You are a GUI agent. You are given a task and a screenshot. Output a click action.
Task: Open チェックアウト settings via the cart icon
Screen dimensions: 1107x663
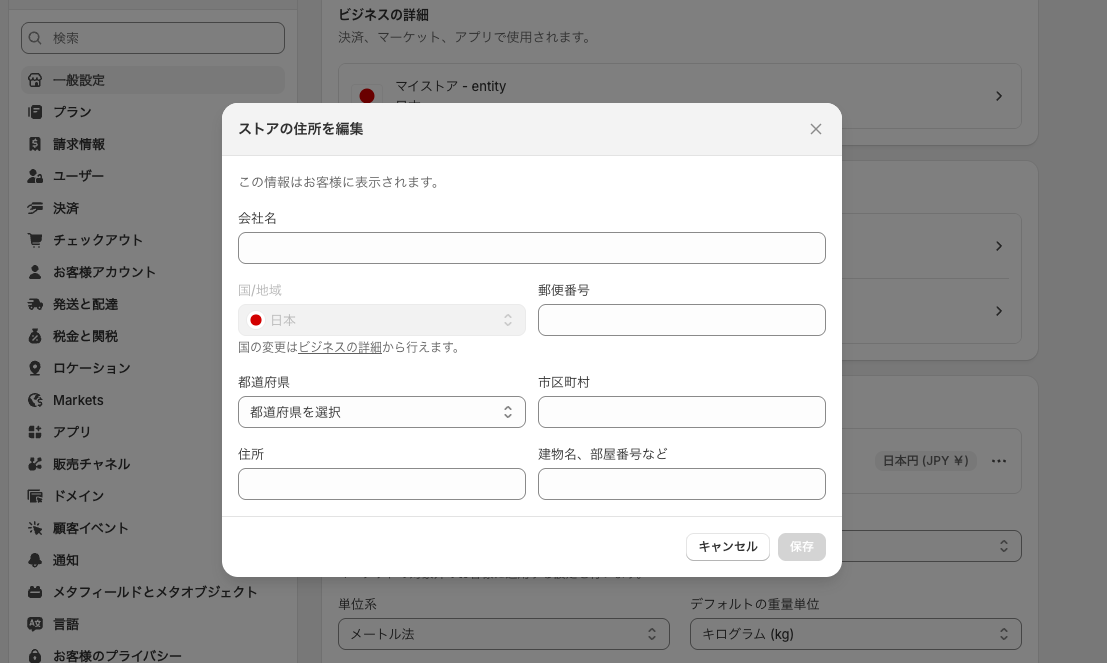click(x=37, y=240)
